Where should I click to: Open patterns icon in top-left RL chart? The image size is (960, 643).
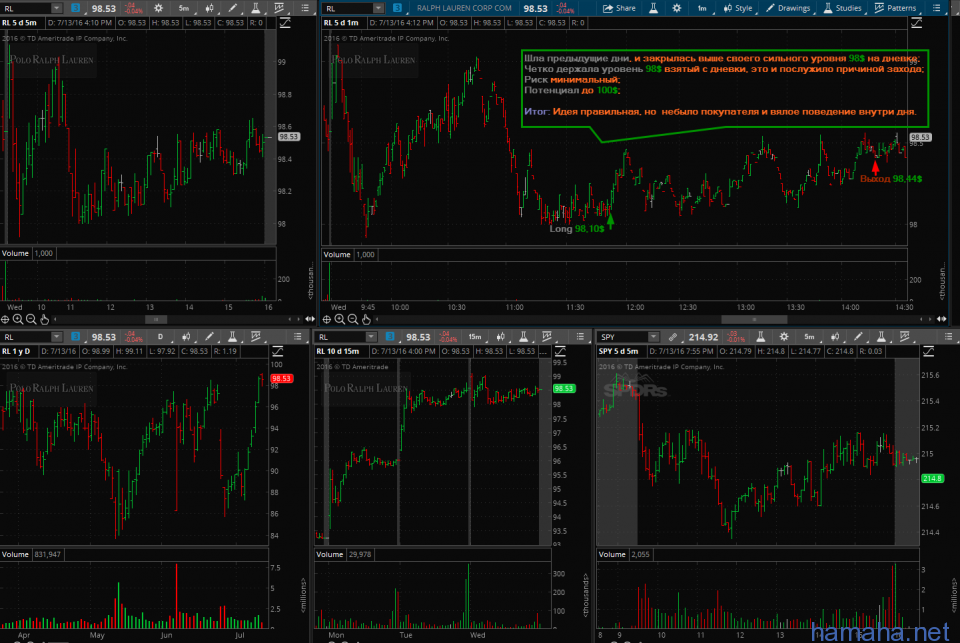(x=279, y=8)
